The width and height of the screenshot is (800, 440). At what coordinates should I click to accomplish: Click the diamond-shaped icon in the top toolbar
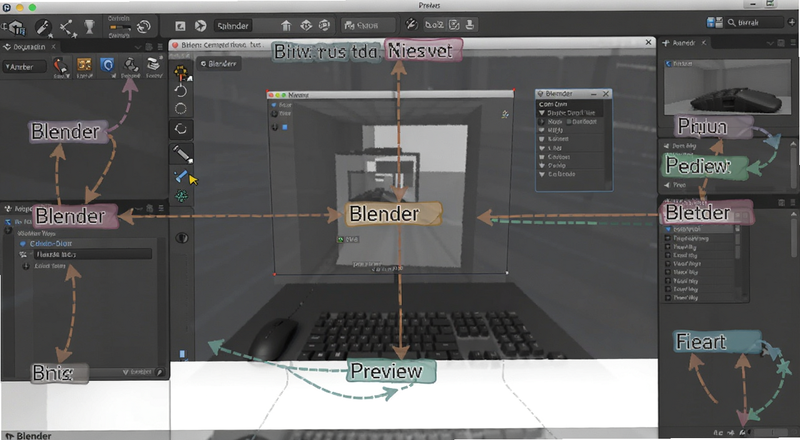pos(306,26)
